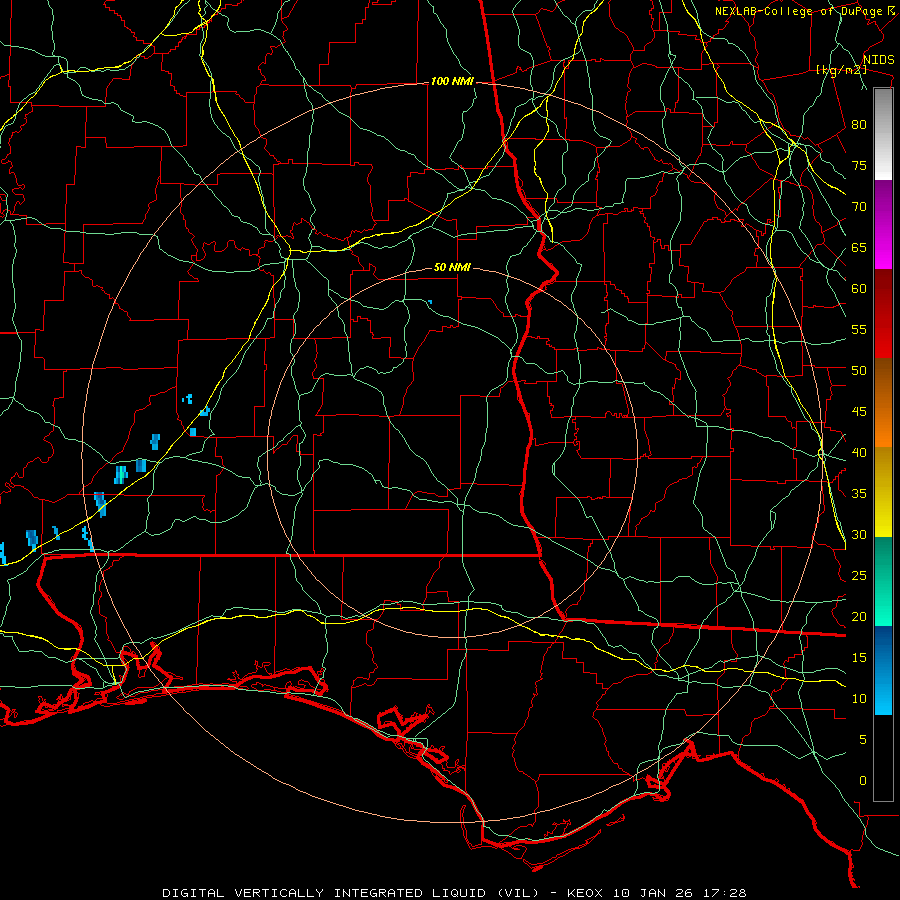
Task: Click the kg/m2 units label
Action: tap(841, 70)
